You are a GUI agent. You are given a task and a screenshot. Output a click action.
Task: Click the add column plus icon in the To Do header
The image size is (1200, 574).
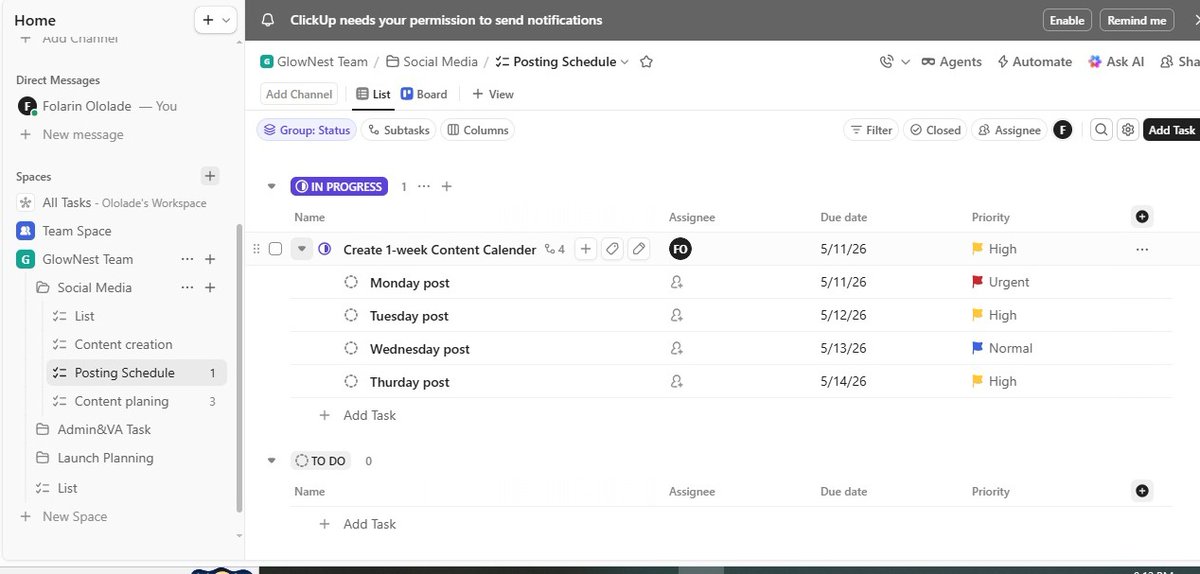1142,491
